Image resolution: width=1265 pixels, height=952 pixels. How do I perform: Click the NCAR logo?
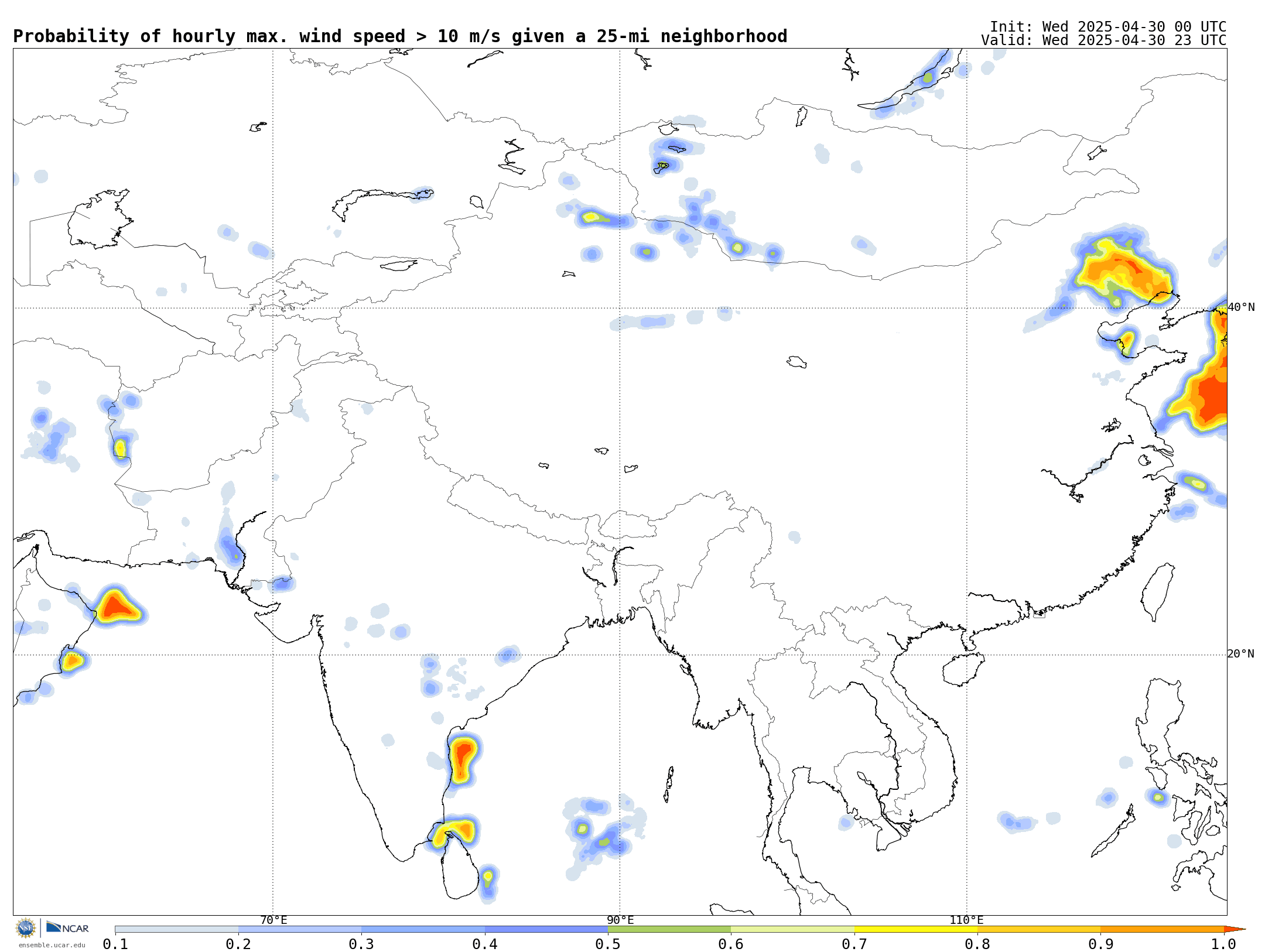(67, 927)
